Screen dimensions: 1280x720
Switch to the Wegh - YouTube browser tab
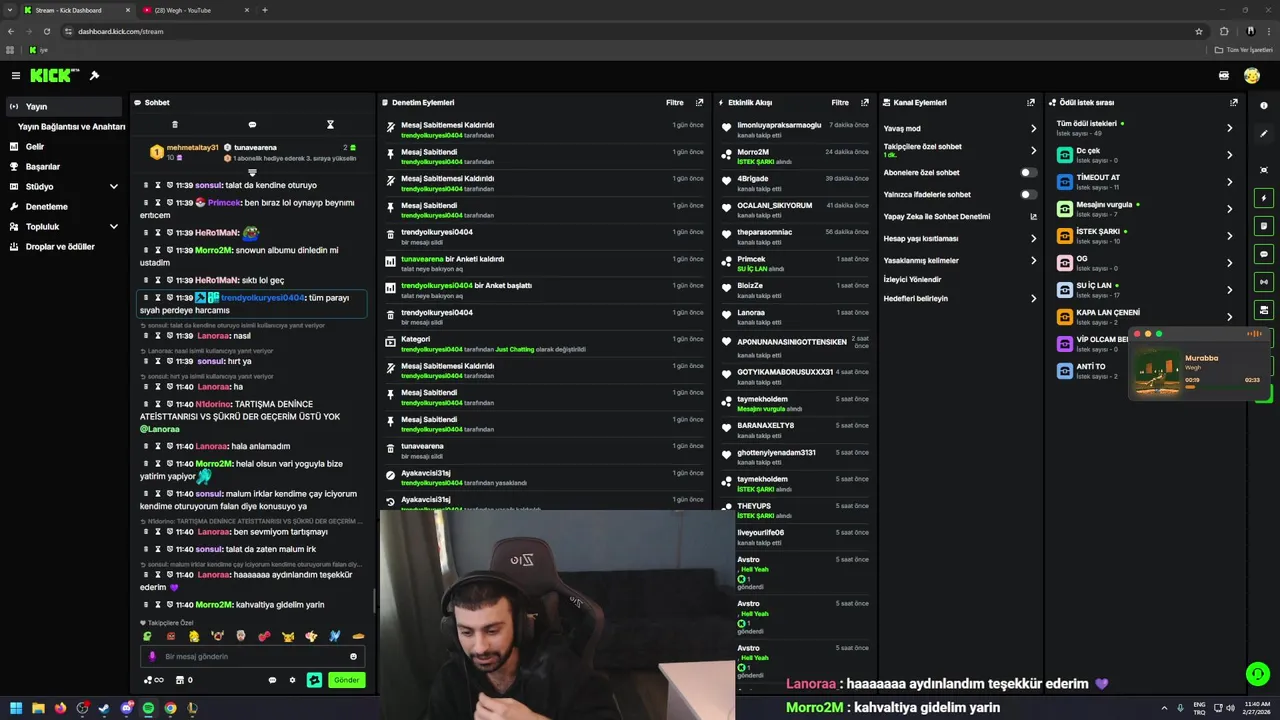click(x=195, y=10)
